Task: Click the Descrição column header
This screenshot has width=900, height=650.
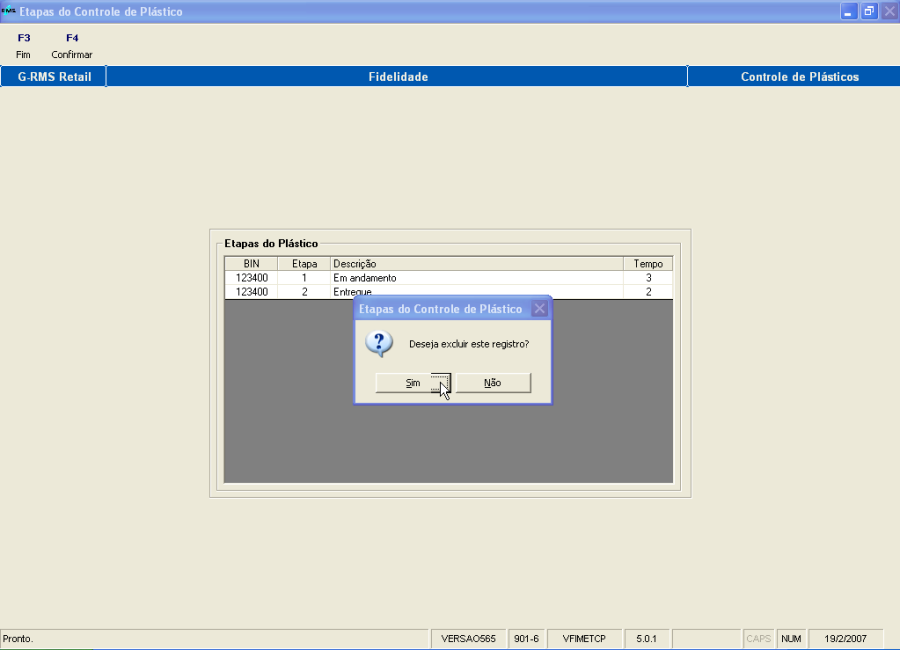Action: coord(477,264)
